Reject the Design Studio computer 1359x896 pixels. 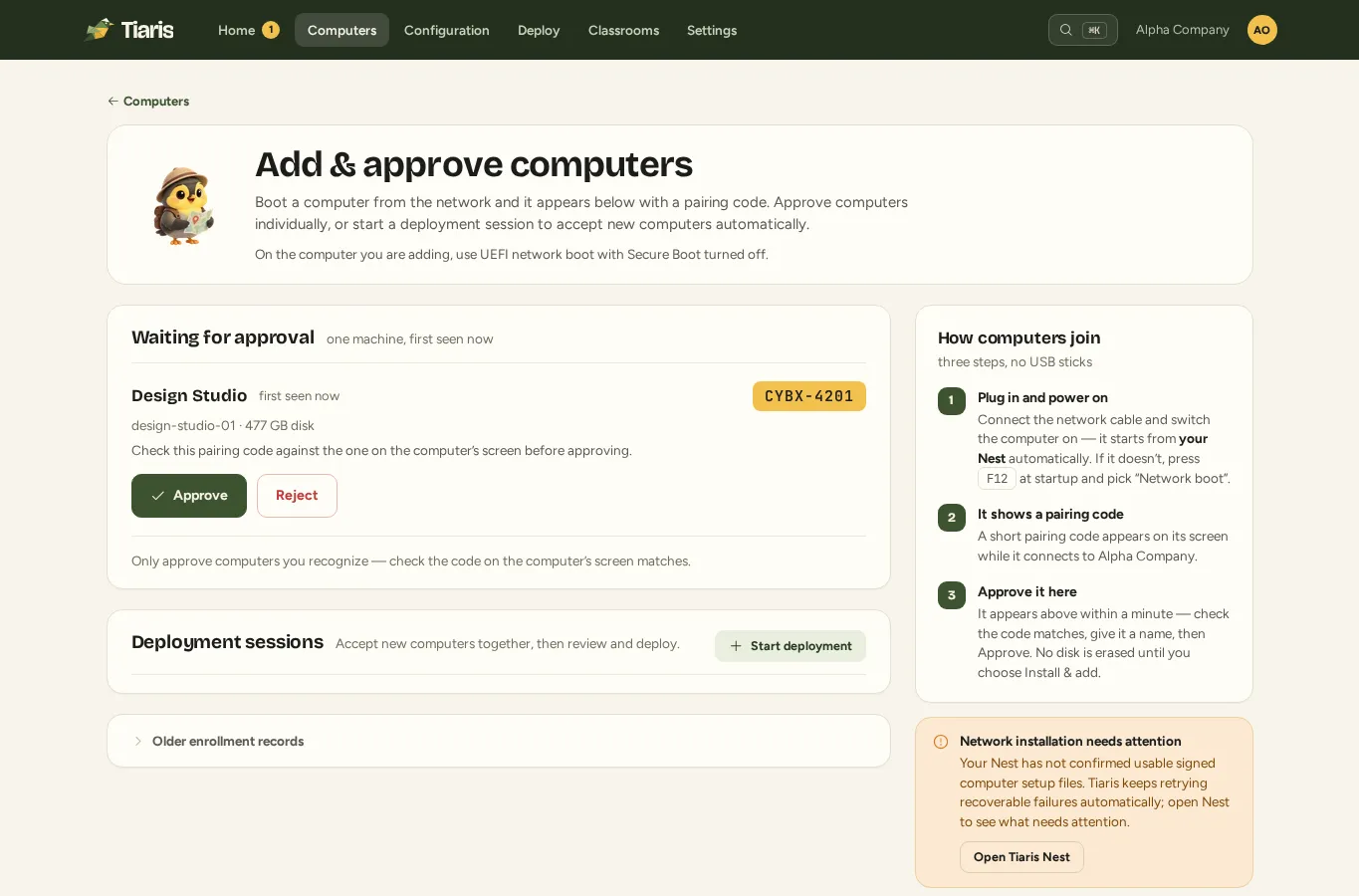click(297, 496)
